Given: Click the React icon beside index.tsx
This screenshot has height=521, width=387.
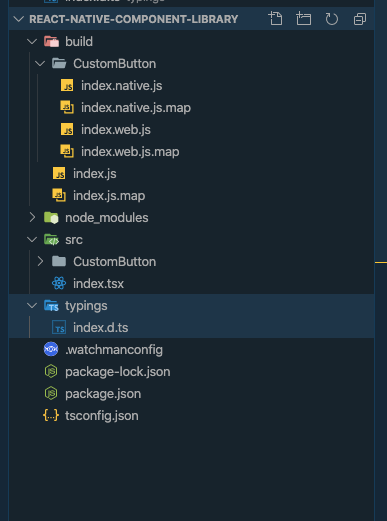Looking at the screenshot, I should point(59,283).
